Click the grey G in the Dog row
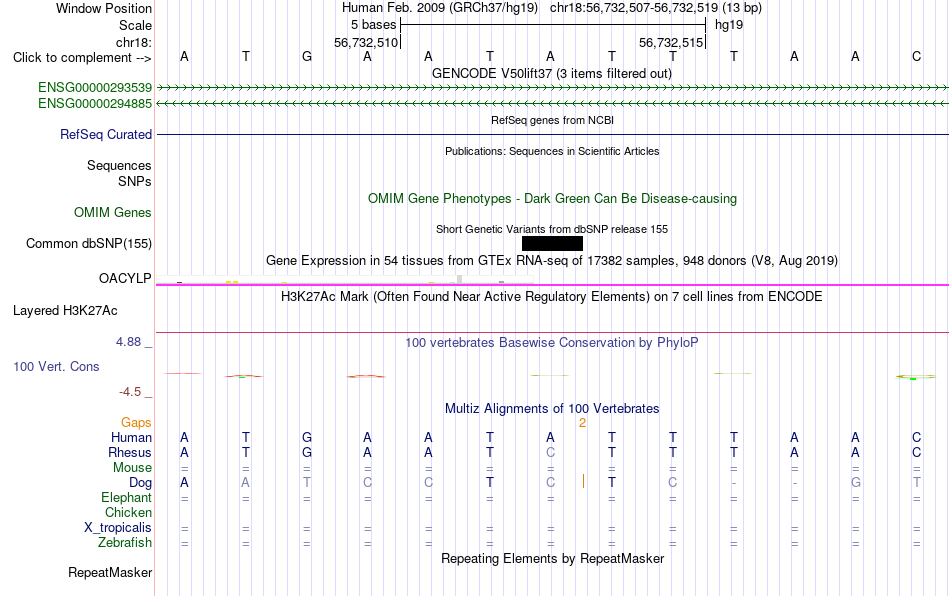 point(855,483)
